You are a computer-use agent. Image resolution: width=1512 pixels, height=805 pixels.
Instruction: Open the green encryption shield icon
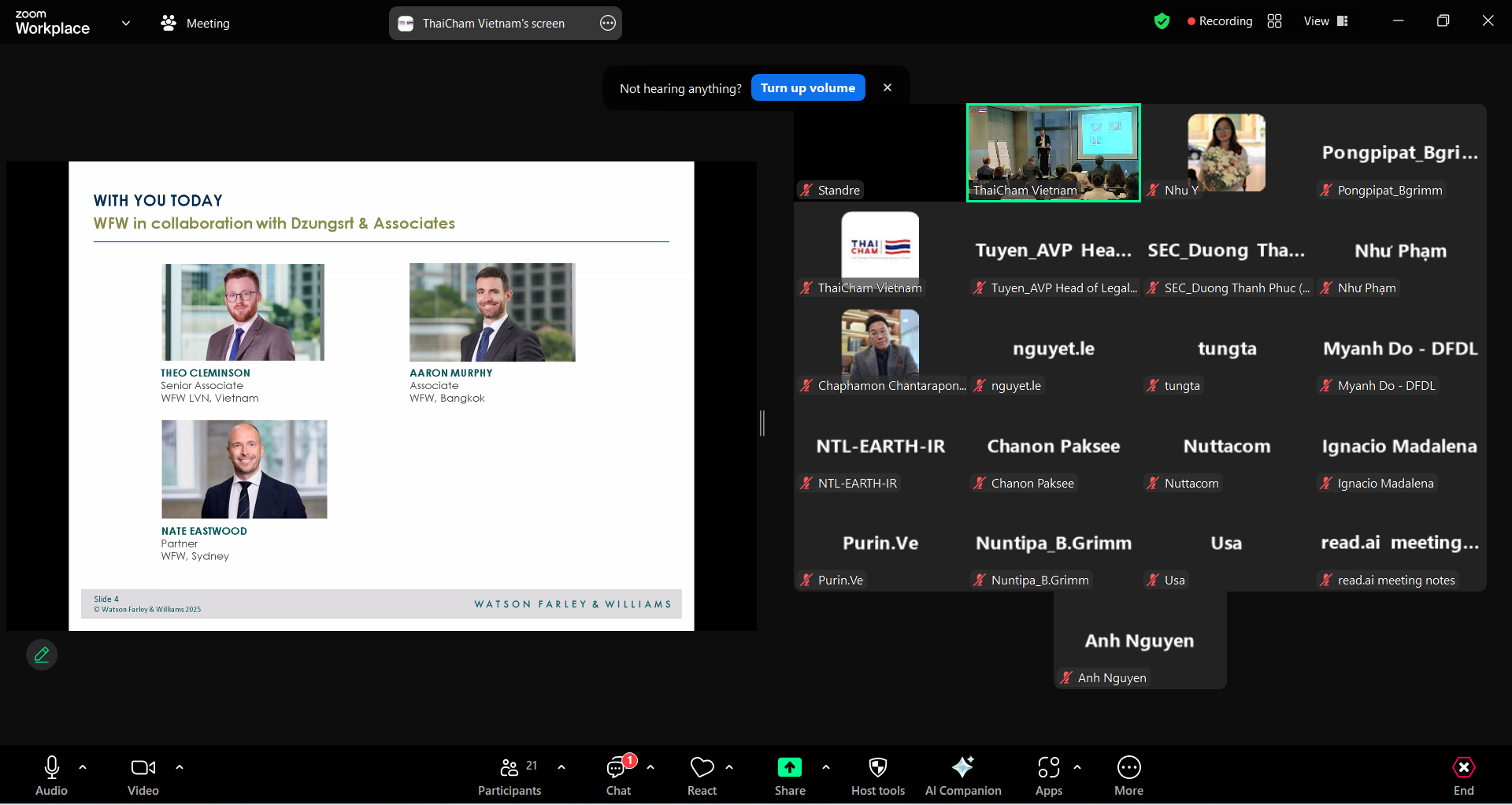click(1162, 21)
